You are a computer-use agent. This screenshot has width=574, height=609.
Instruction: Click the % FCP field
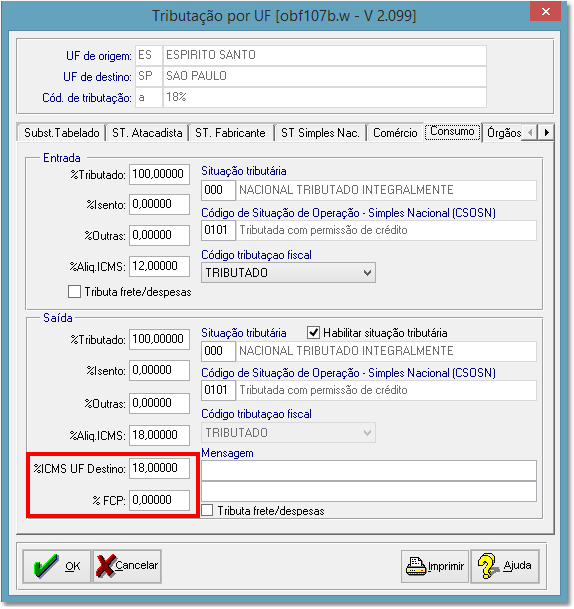[159, 500]
